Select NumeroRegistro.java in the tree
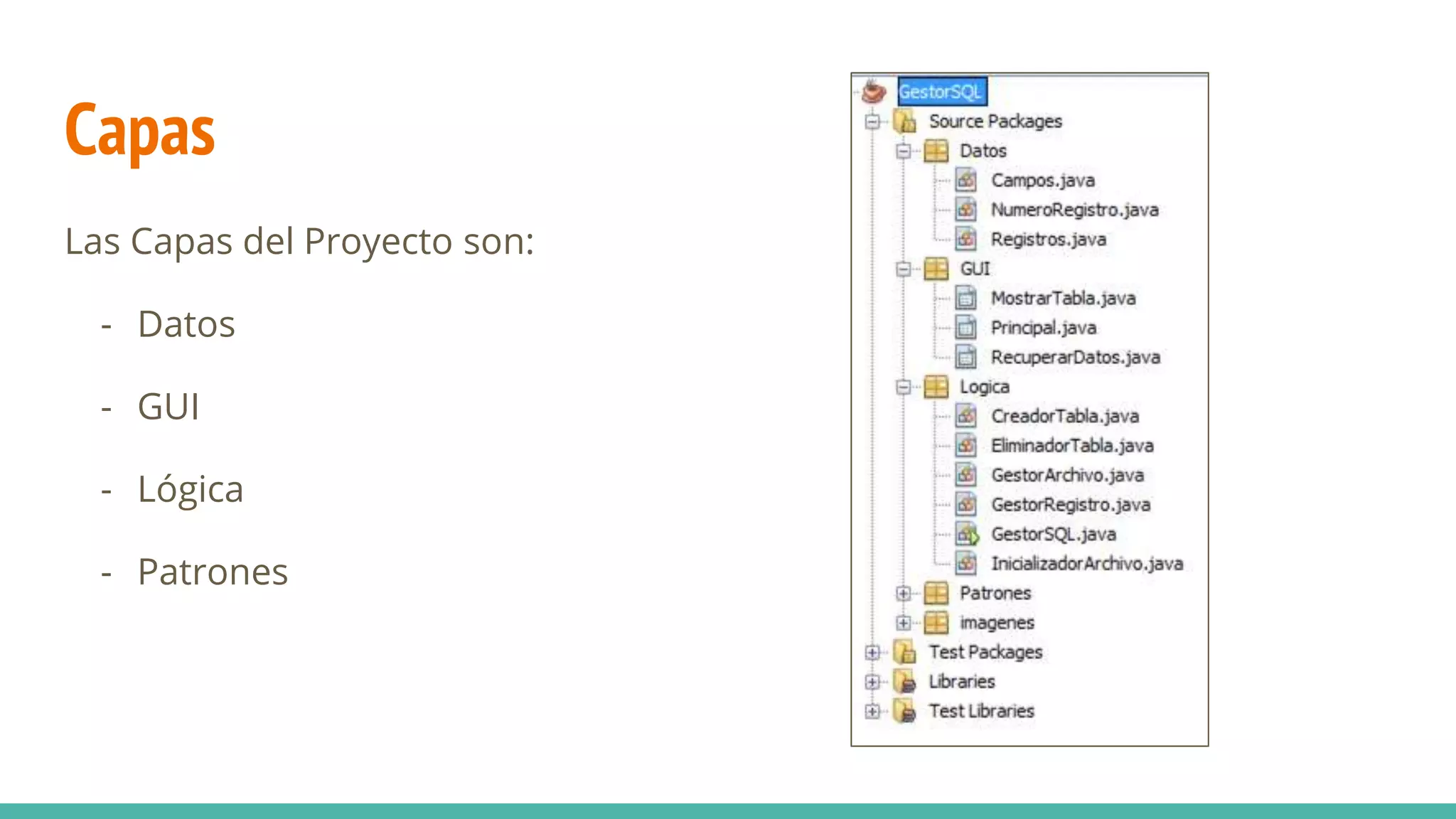 coord(1075,210)
